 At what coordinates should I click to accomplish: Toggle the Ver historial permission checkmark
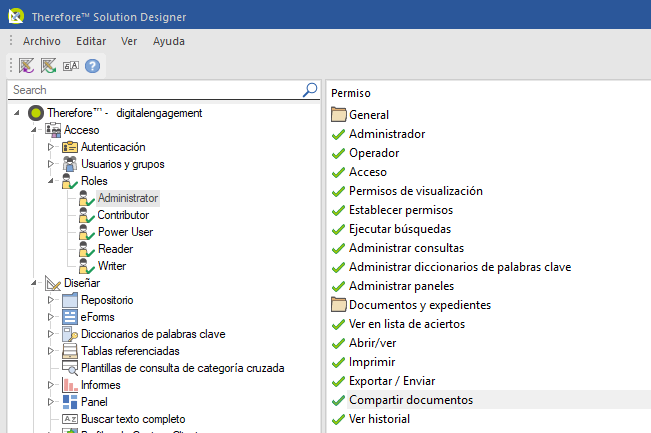click(338, 419)
